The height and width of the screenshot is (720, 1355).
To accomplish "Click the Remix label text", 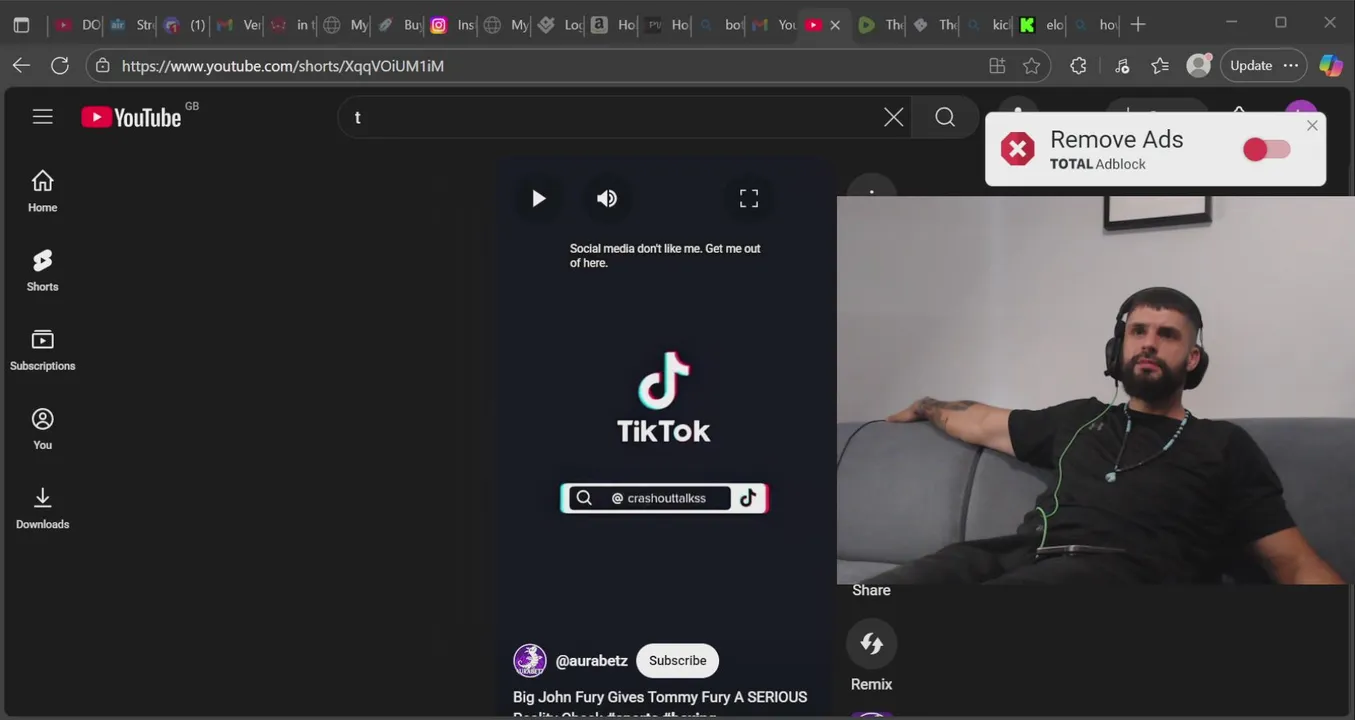I will (x=871, y=684).
